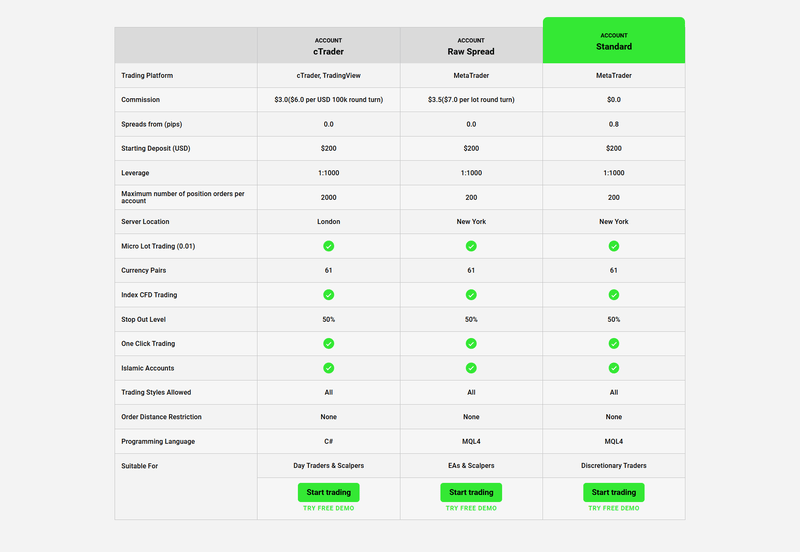Image resolution: width=800 pixels, height=552 pixels.
Task: Click the Starting Deposit (USD) label
Action: [156, 148]
